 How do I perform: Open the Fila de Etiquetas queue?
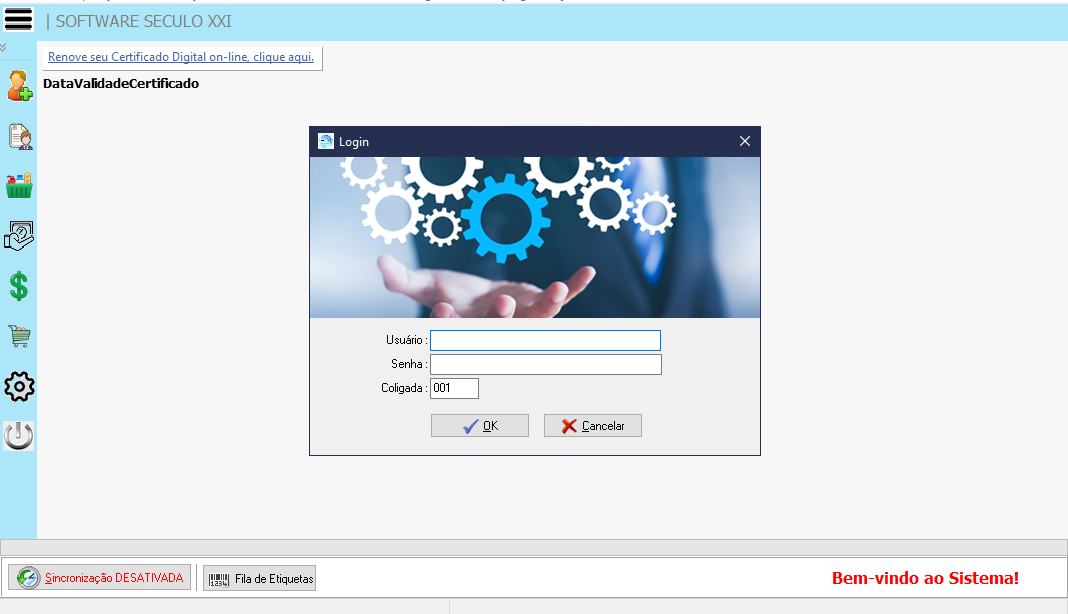coord(260,578)
